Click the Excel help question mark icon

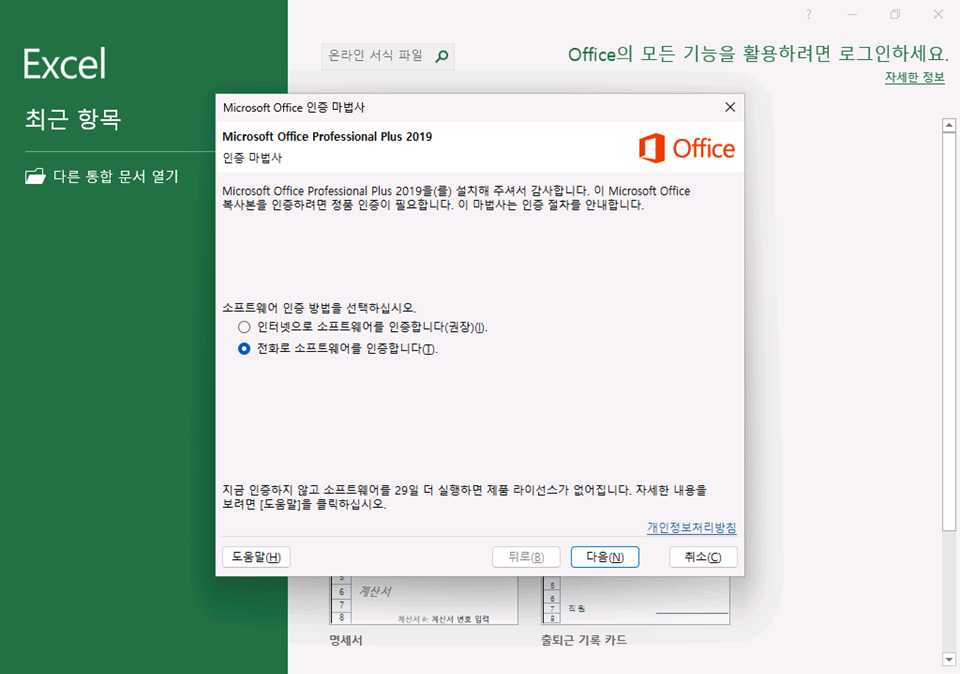pos(809,14)
